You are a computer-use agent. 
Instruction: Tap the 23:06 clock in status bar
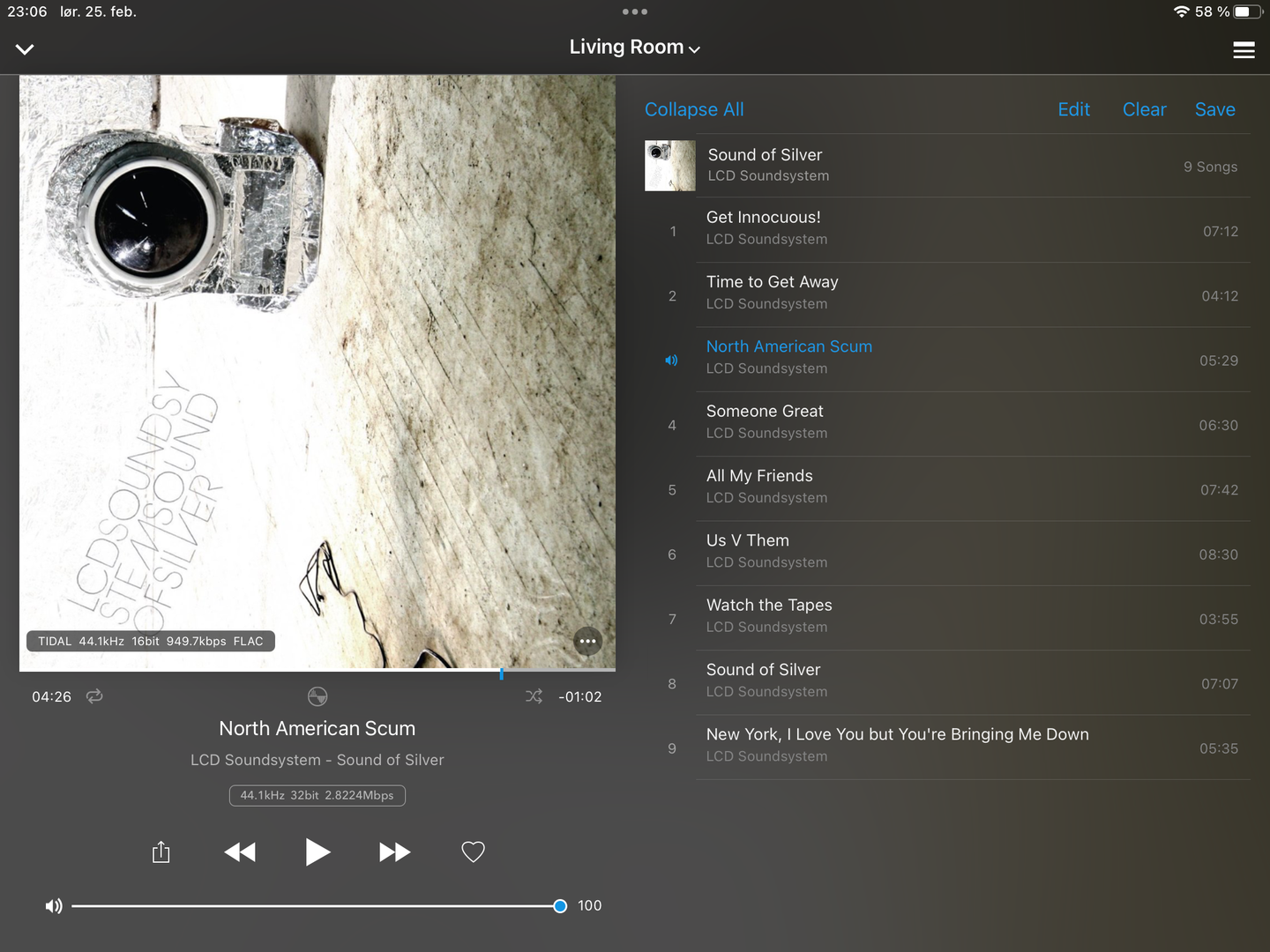click(x=27, y=11)
